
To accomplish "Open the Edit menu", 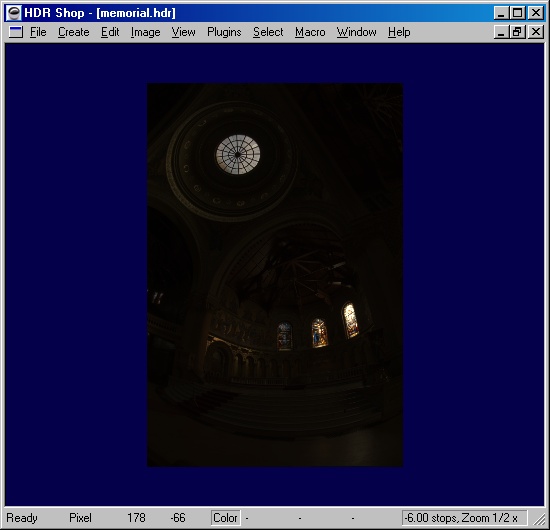I will (x=110, y=32).
